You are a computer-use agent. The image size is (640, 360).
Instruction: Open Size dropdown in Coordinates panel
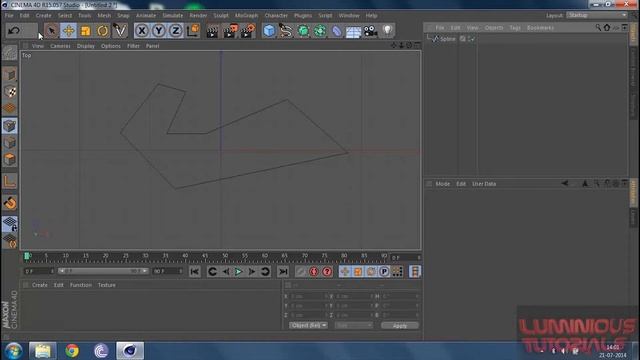353,326
